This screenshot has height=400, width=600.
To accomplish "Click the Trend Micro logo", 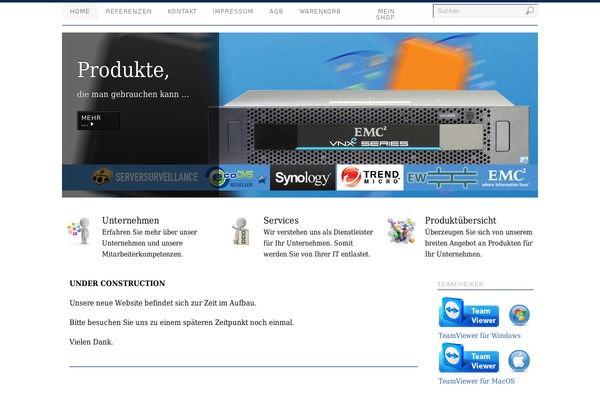I will pos(370,178).
